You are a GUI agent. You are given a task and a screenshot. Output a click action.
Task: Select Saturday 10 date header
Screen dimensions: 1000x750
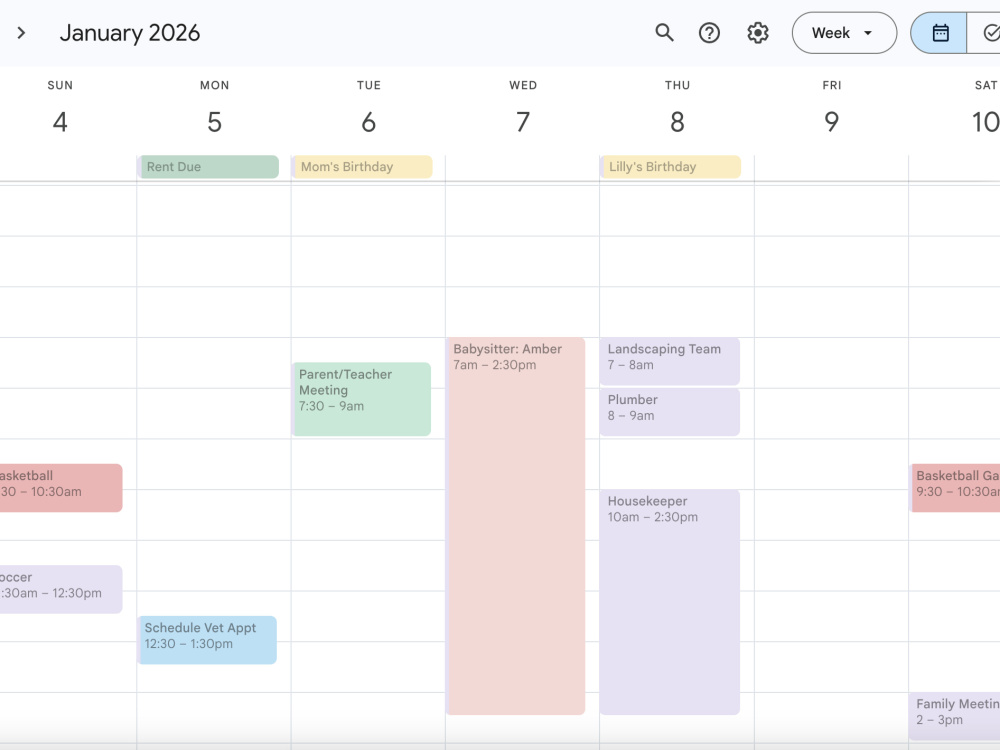(x=985, y=122)
